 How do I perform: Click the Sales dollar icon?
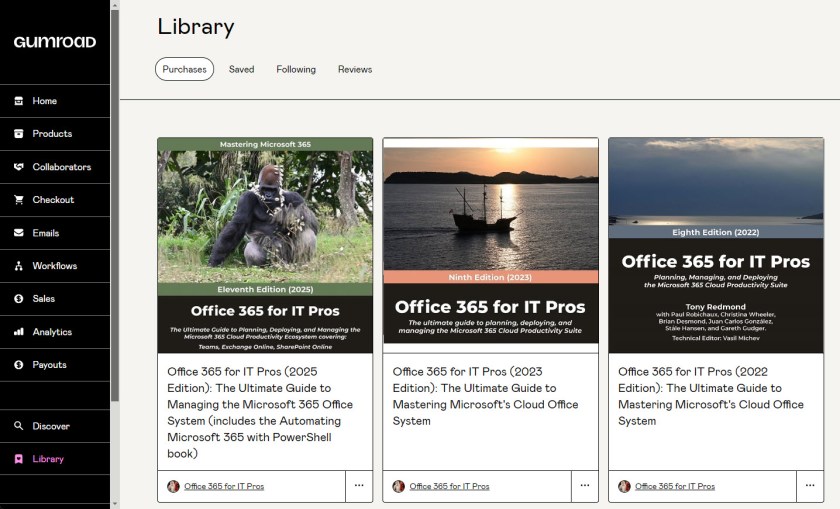tap(19, 298)
